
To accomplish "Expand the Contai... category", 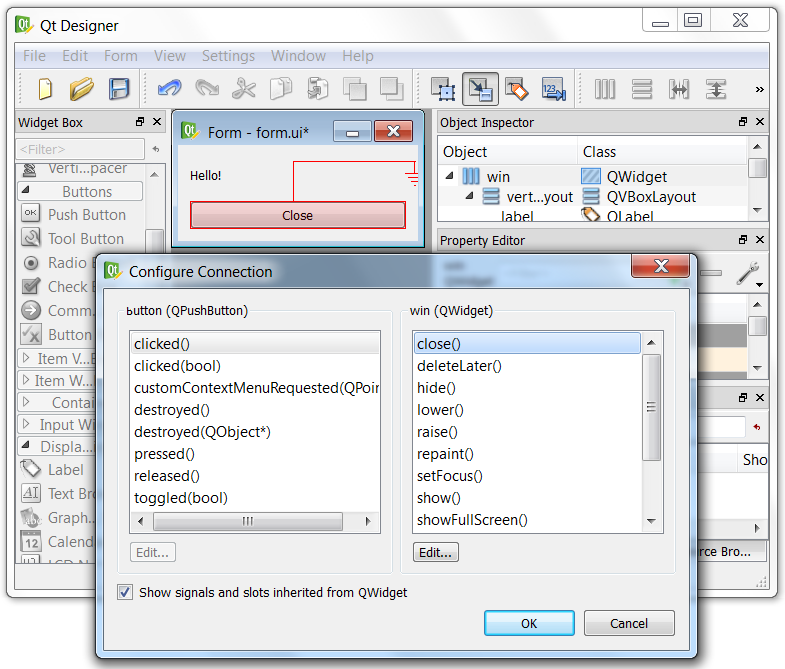I will click(26, 402).
